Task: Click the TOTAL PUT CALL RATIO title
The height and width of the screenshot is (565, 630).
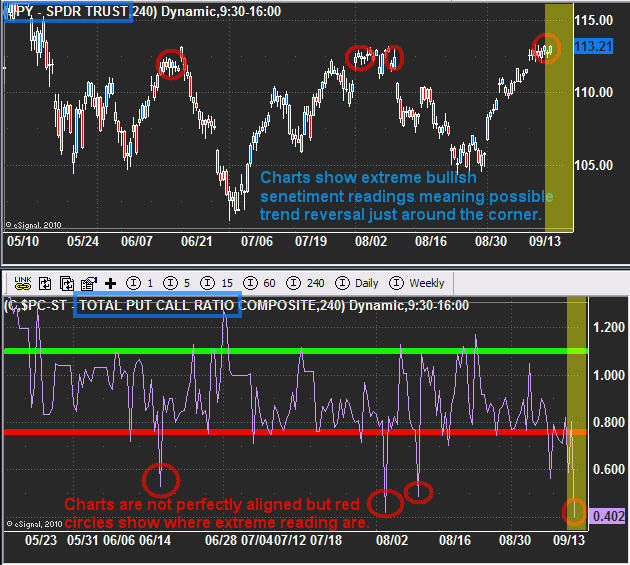Action: tap(158, 305)
